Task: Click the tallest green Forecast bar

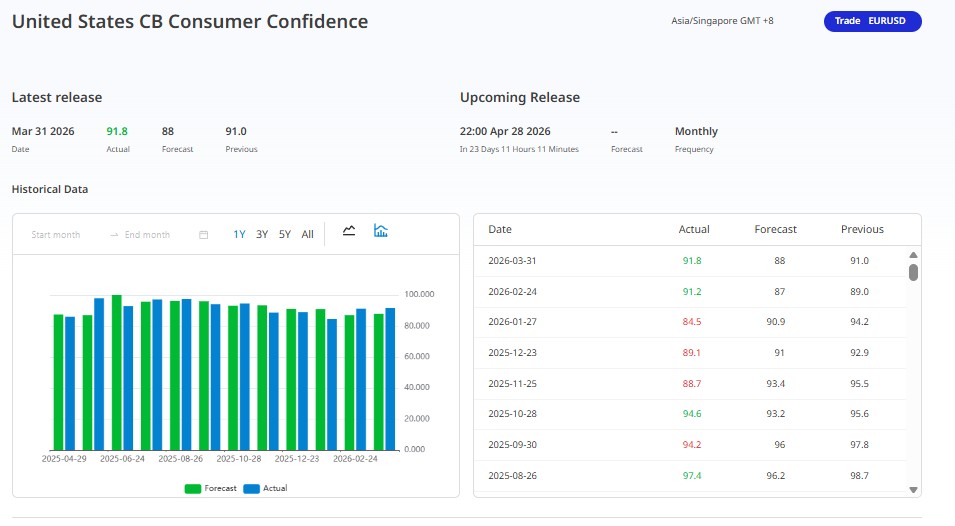Action: click(117, 372)
